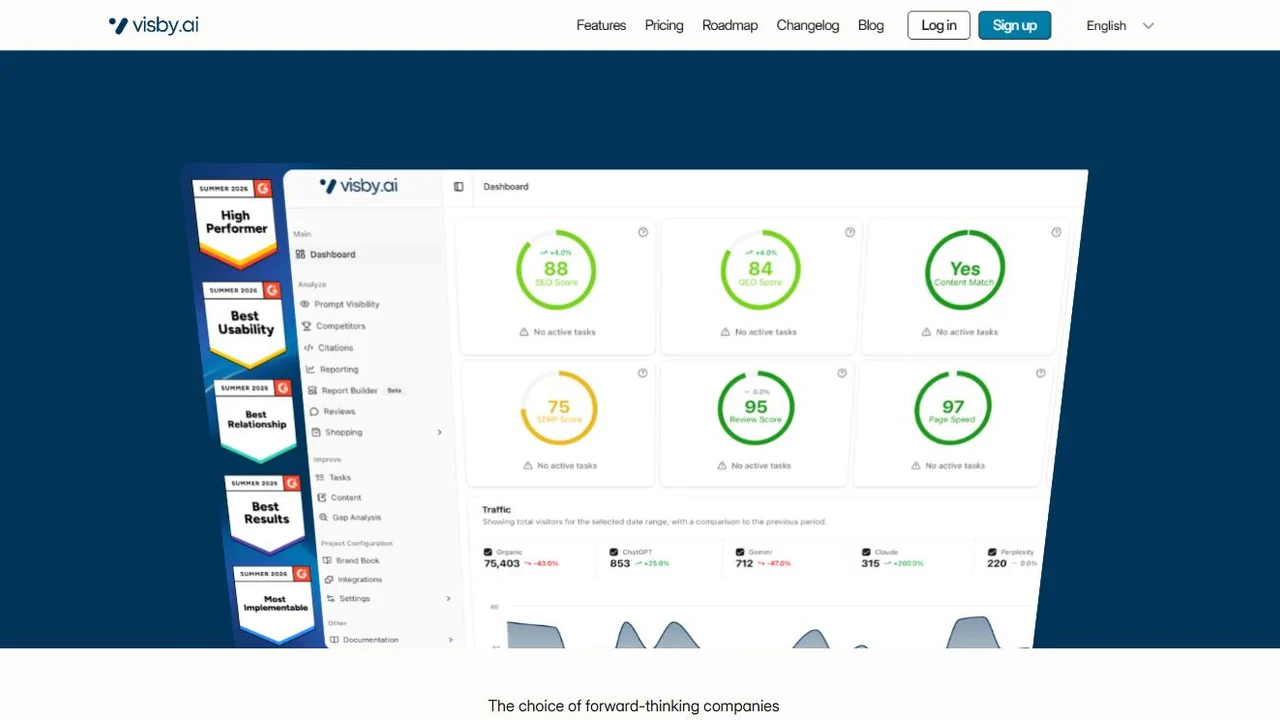Toggle the Organic traffic checkbox
This screenshot has width=1280, height=720.
point(488,552)
